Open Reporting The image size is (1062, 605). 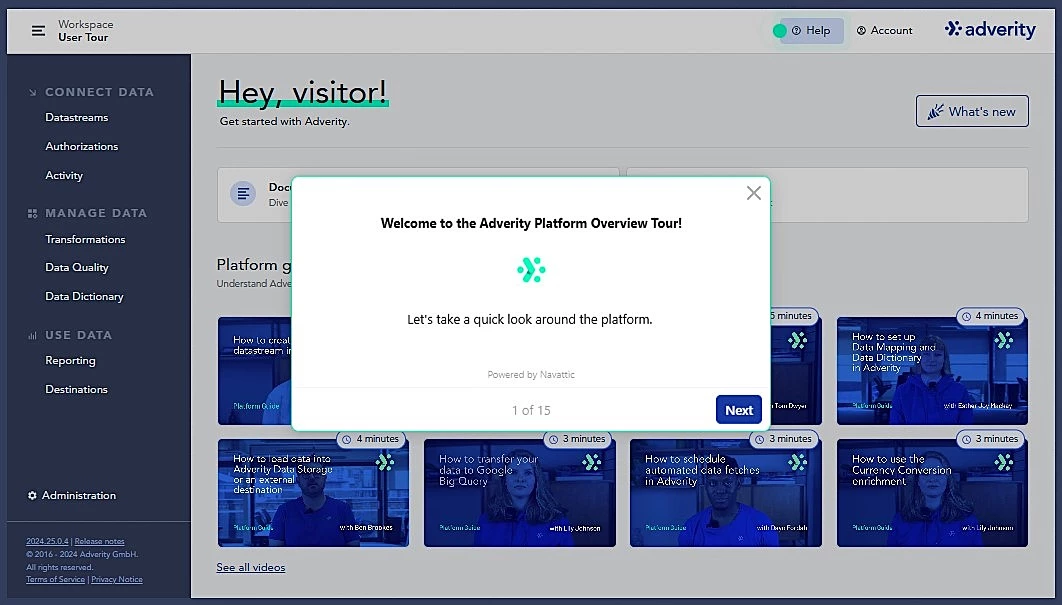click(70, 360)
